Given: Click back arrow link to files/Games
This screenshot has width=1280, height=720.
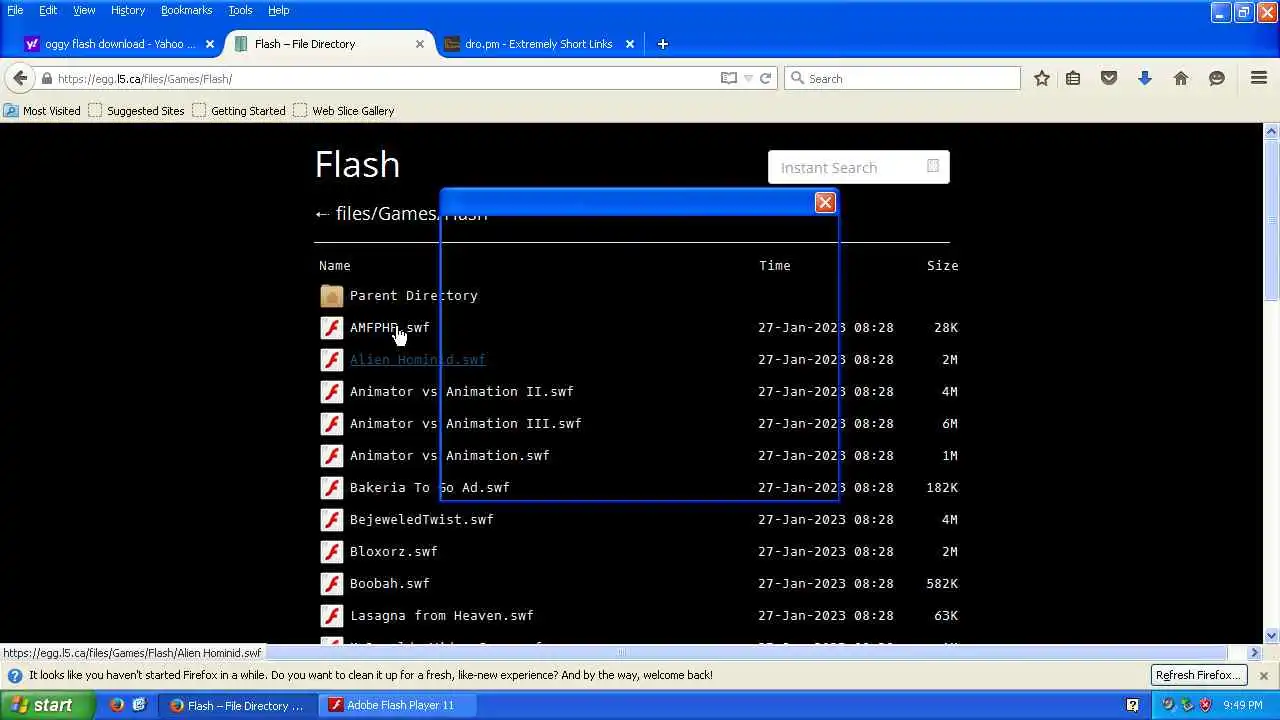Looking at the screenshot, I should [x=322, y=214].
